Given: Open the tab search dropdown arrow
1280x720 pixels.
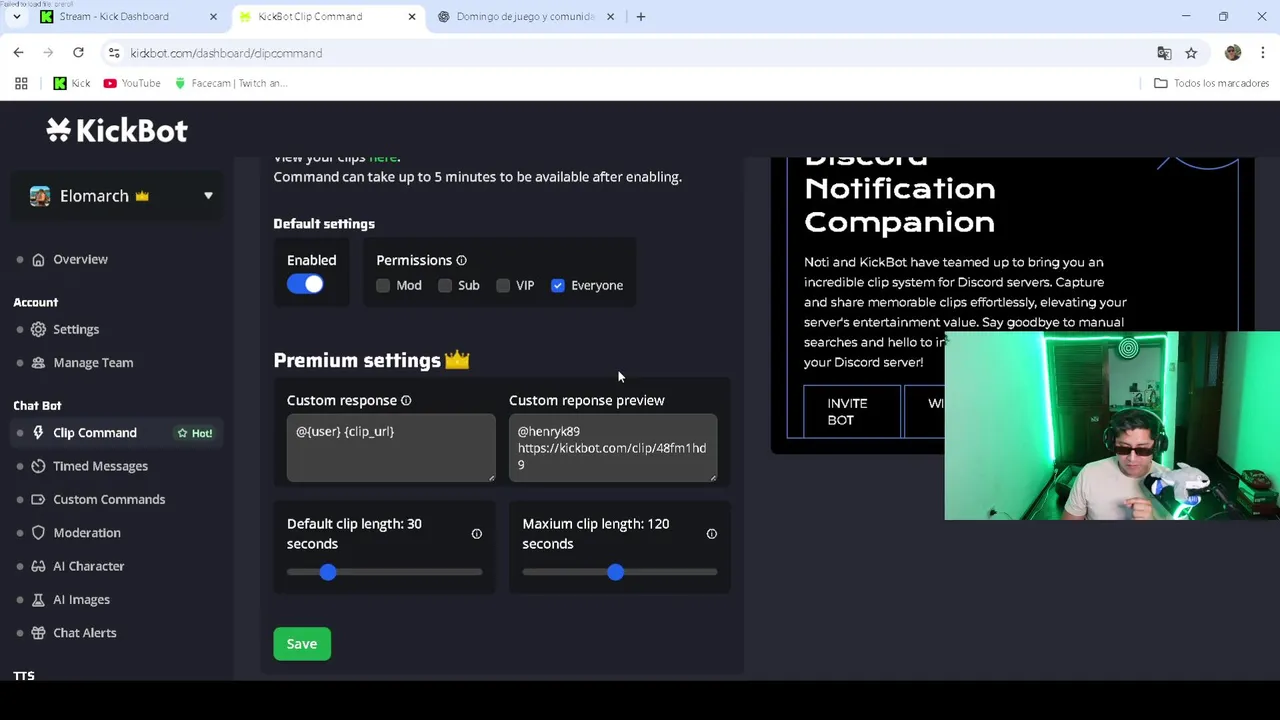Looking at the screenshot, I should click(17, 17).
